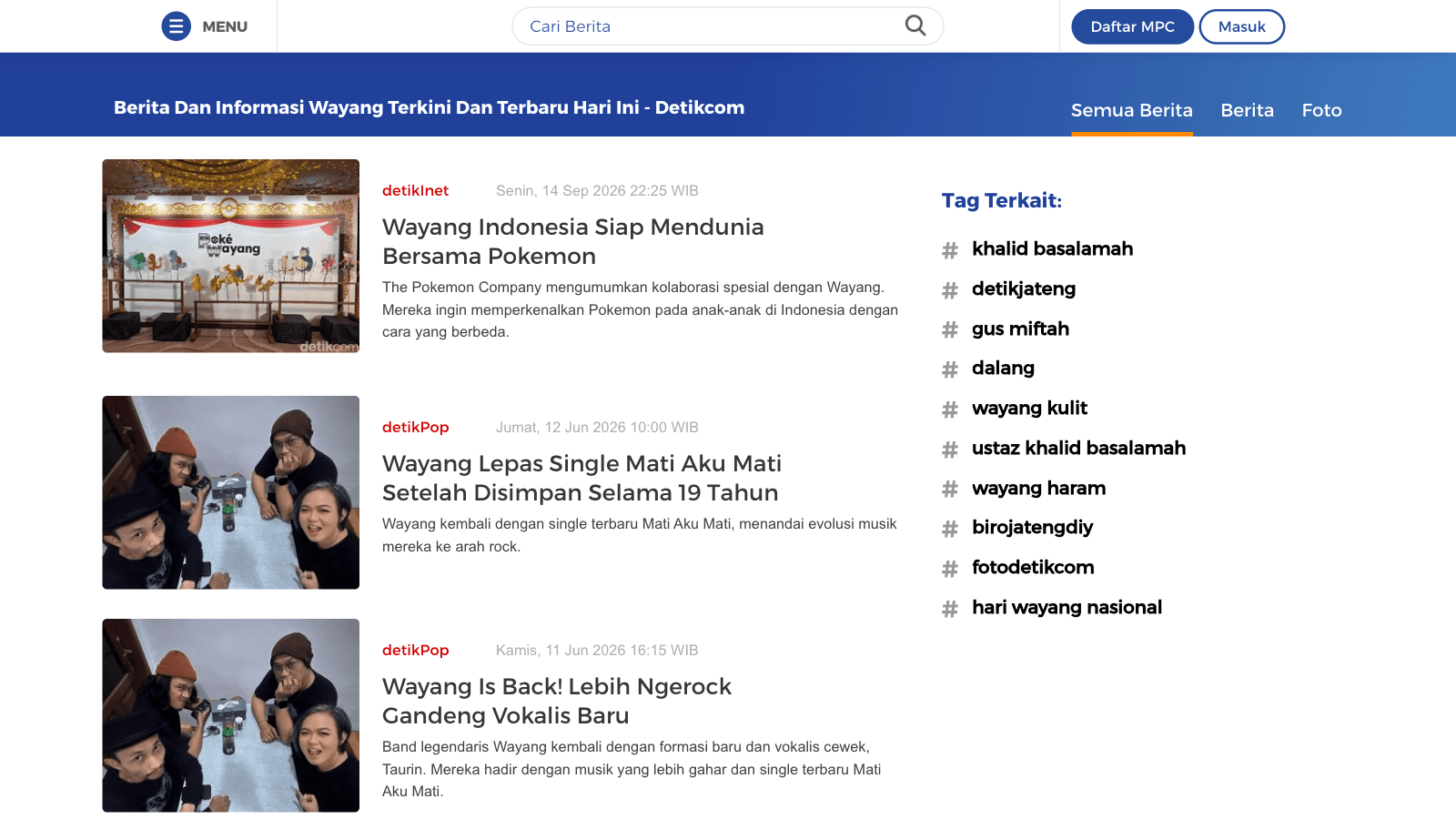
Task: Open the Pokemon Wayang stage thumbnail
Action: click(230, 256)
